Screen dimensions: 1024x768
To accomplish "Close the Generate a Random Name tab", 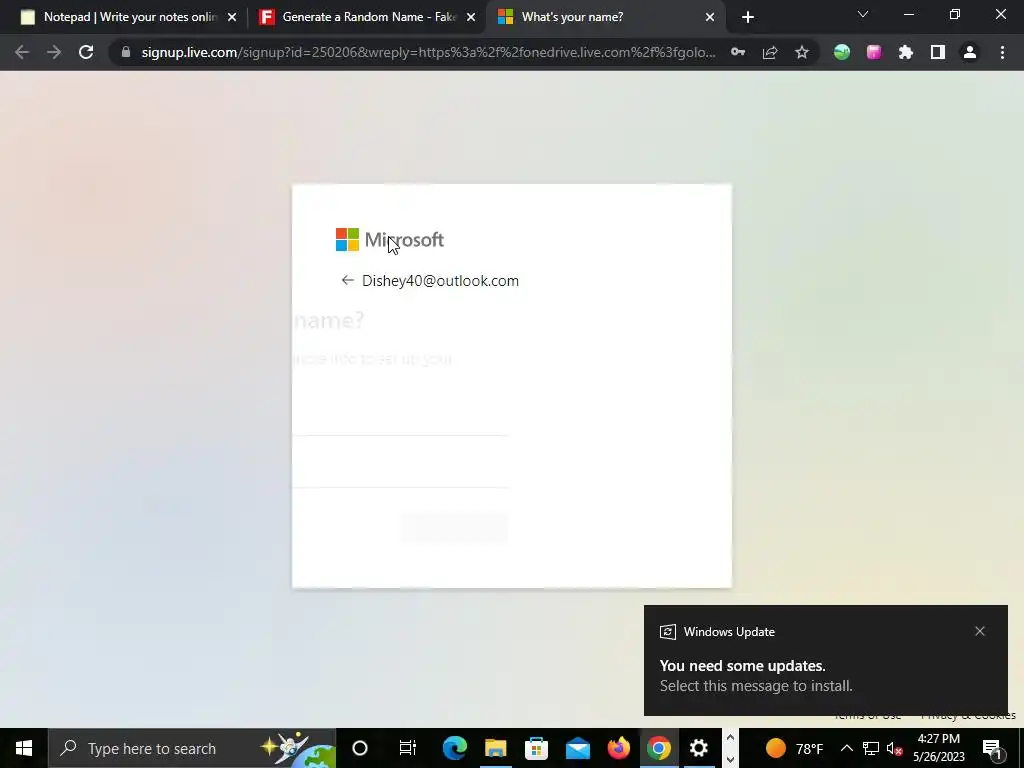I will pos(471,17).
